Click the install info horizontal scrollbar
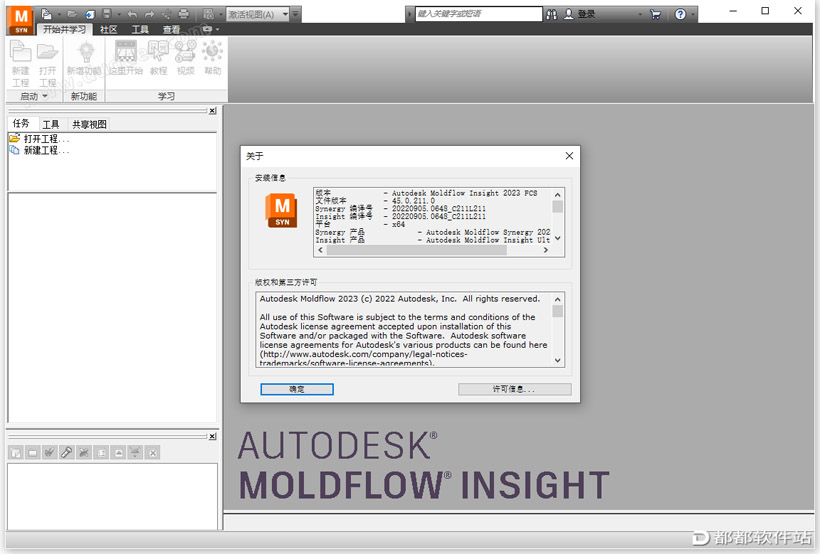 (x=416, y=250)
